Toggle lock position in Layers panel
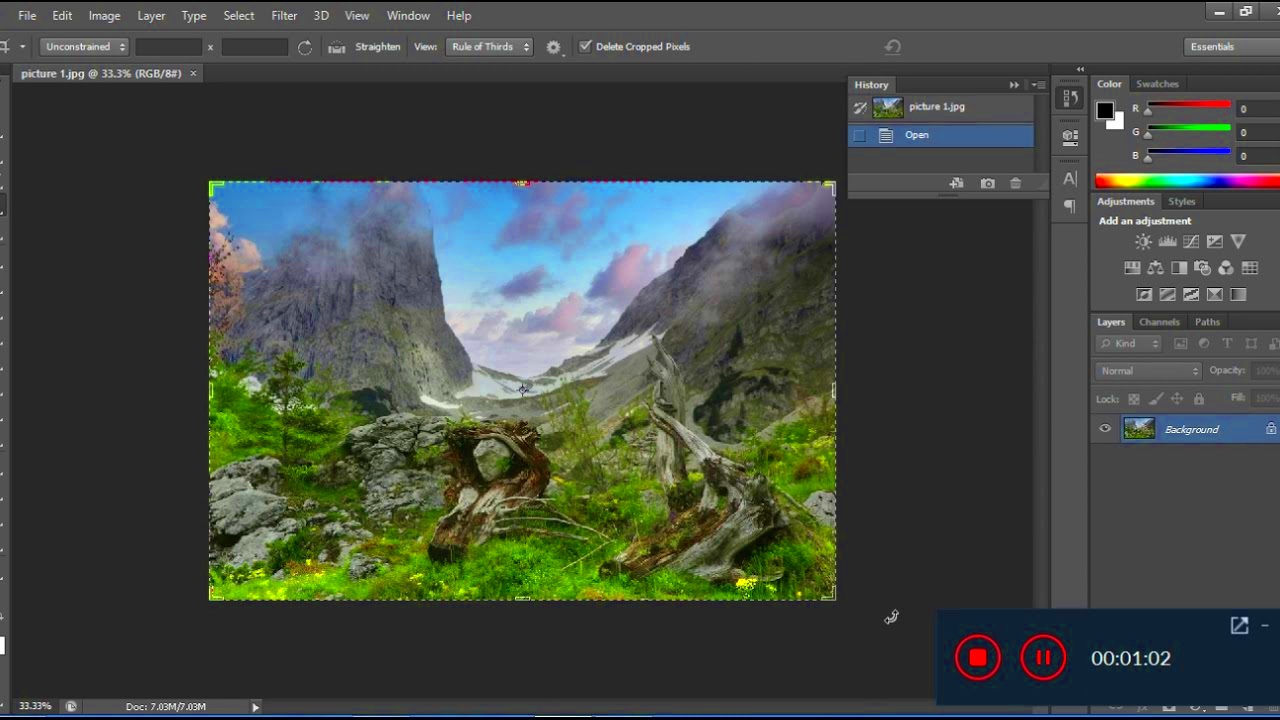 click(1177, 399)
